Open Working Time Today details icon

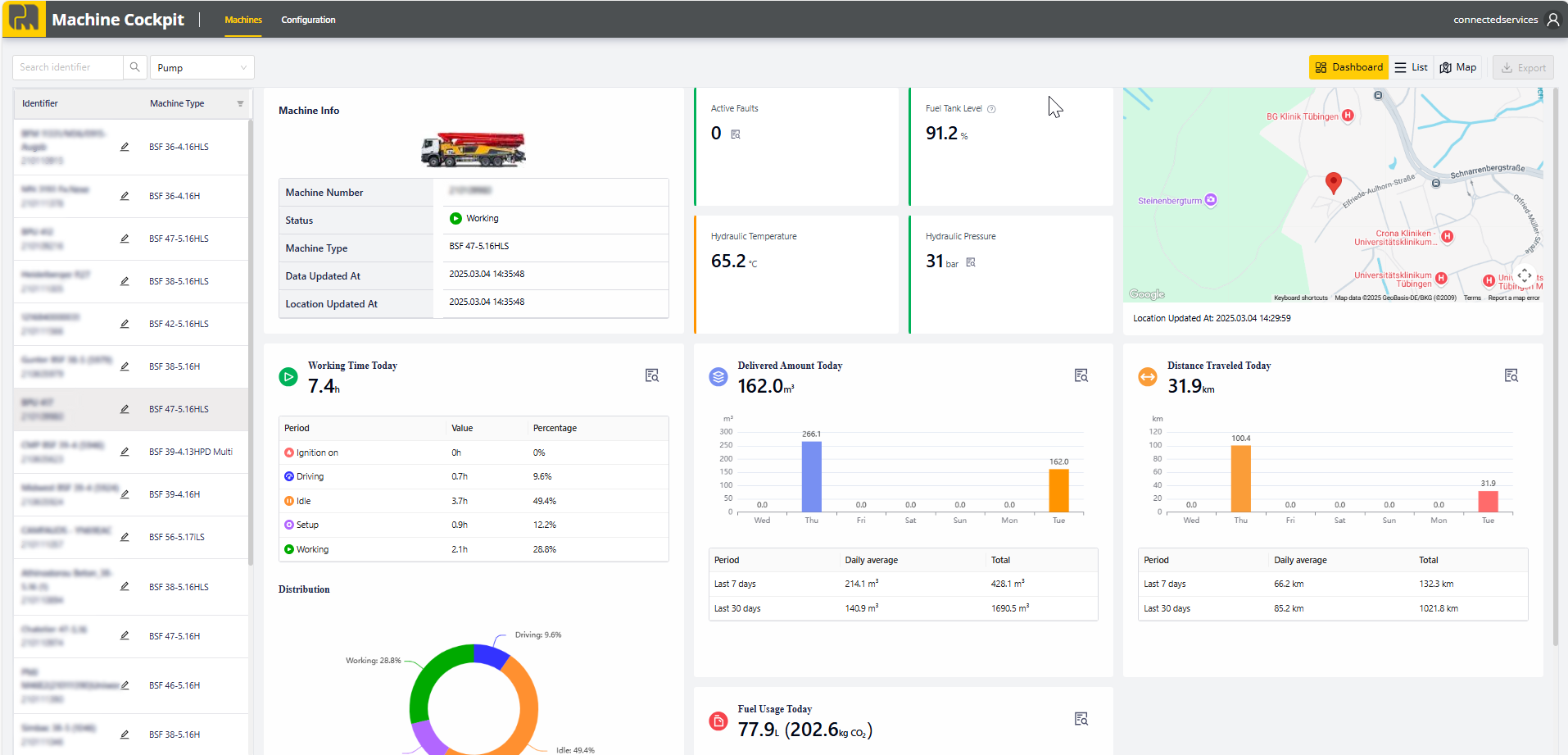651,375
